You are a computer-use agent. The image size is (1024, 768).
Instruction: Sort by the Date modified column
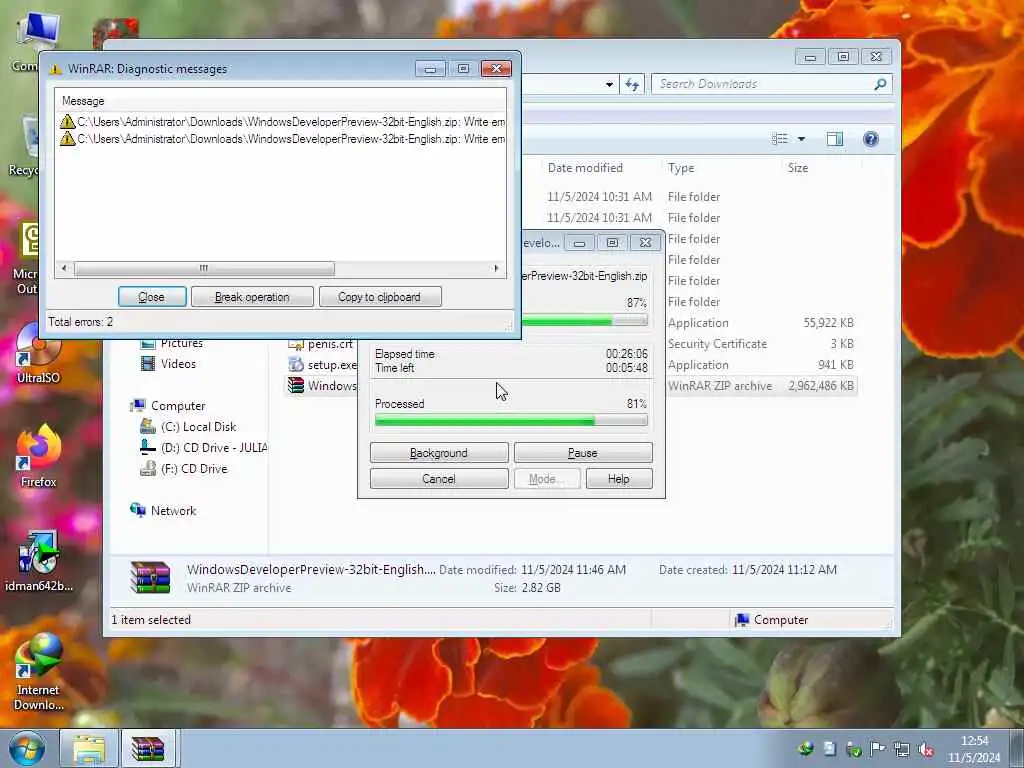coord(585,168)
